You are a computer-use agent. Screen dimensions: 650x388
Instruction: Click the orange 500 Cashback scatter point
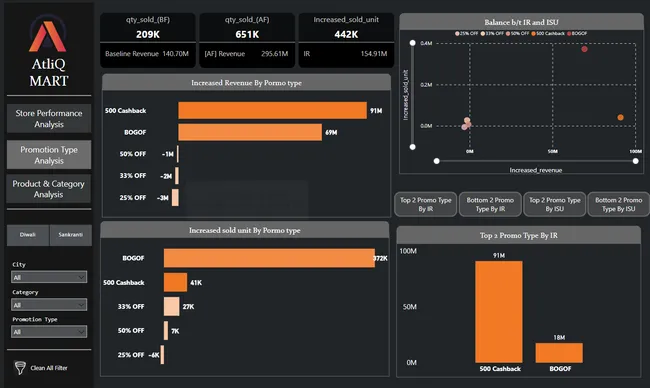pyautogui.click(x=620, y=117)
